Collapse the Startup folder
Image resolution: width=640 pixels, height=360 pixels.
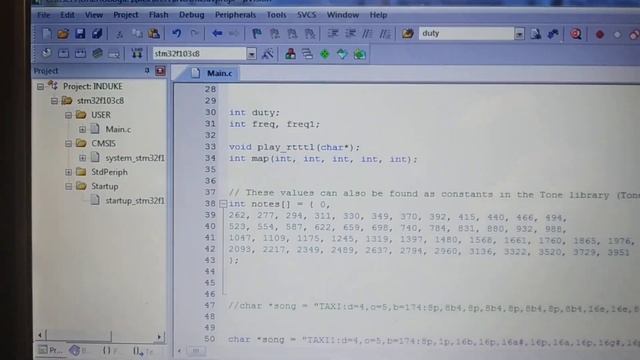(69, 187)
